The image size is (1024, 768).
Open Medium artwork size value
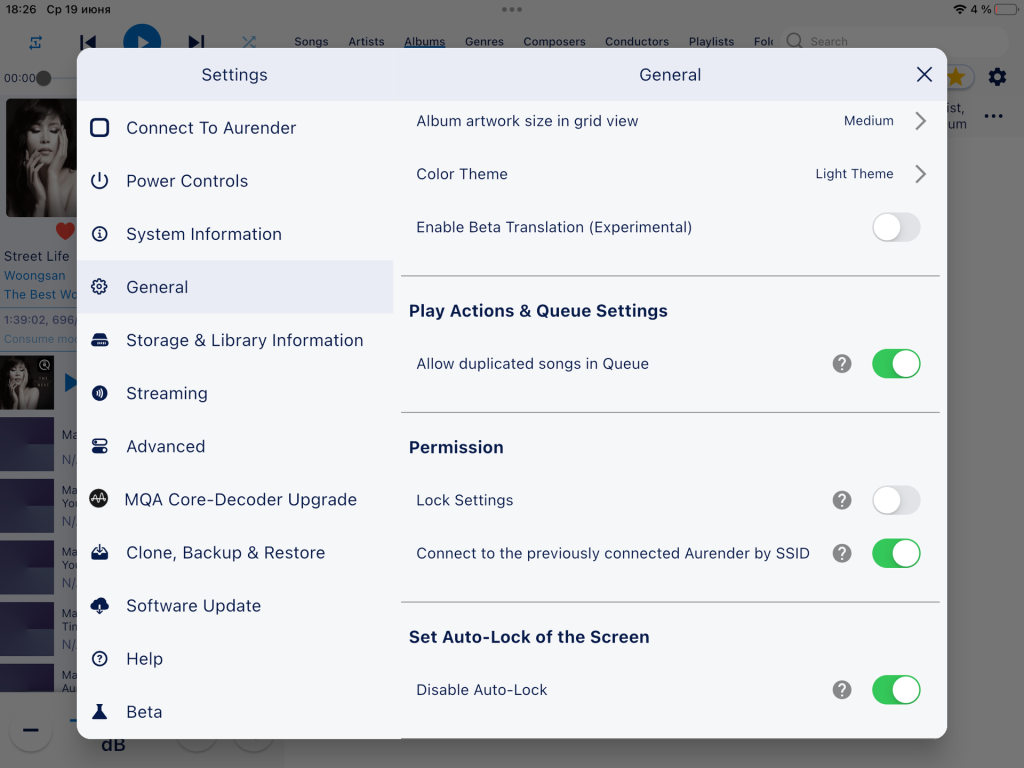869,121
